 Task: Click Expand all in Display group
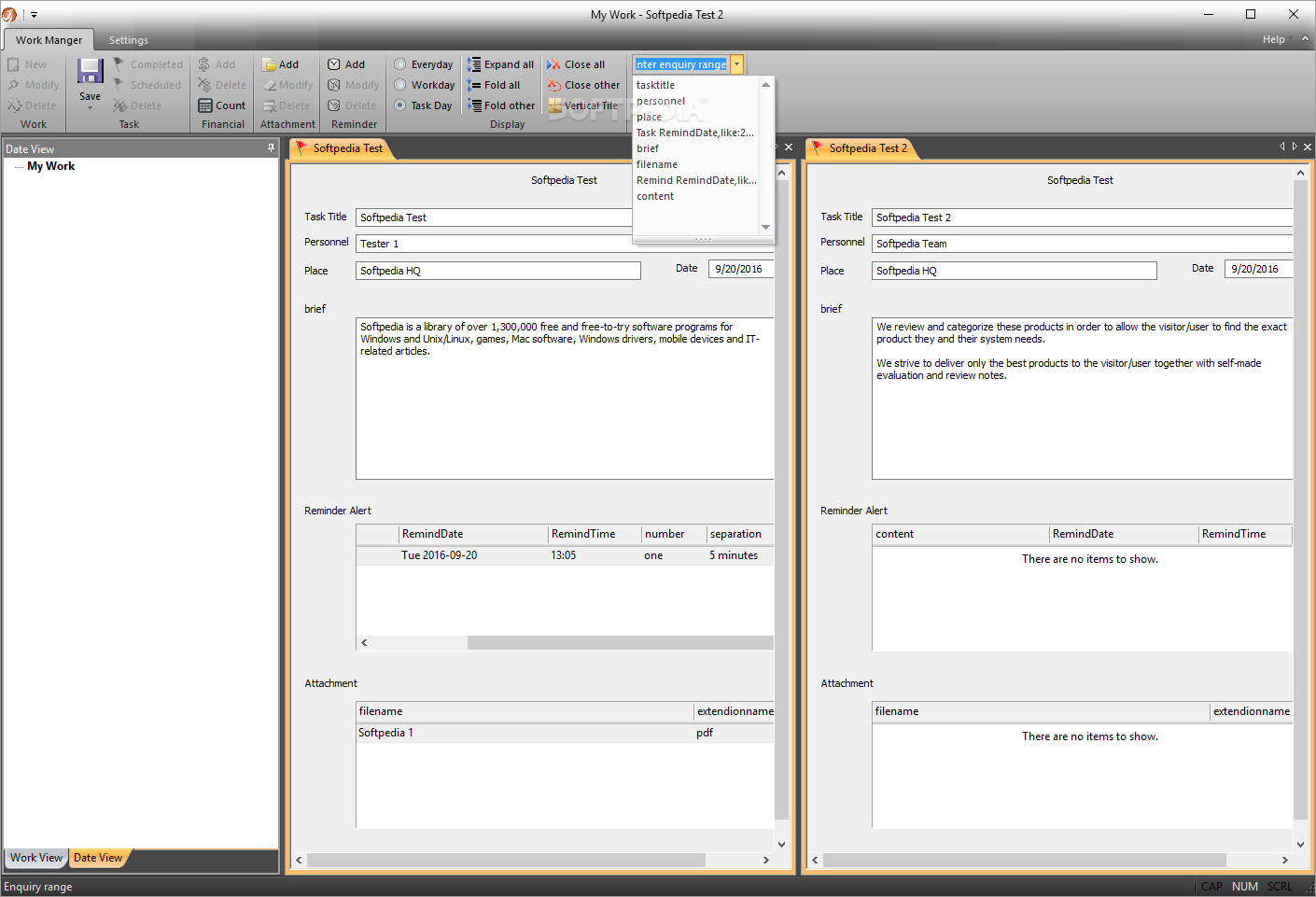tap(500, 64)
